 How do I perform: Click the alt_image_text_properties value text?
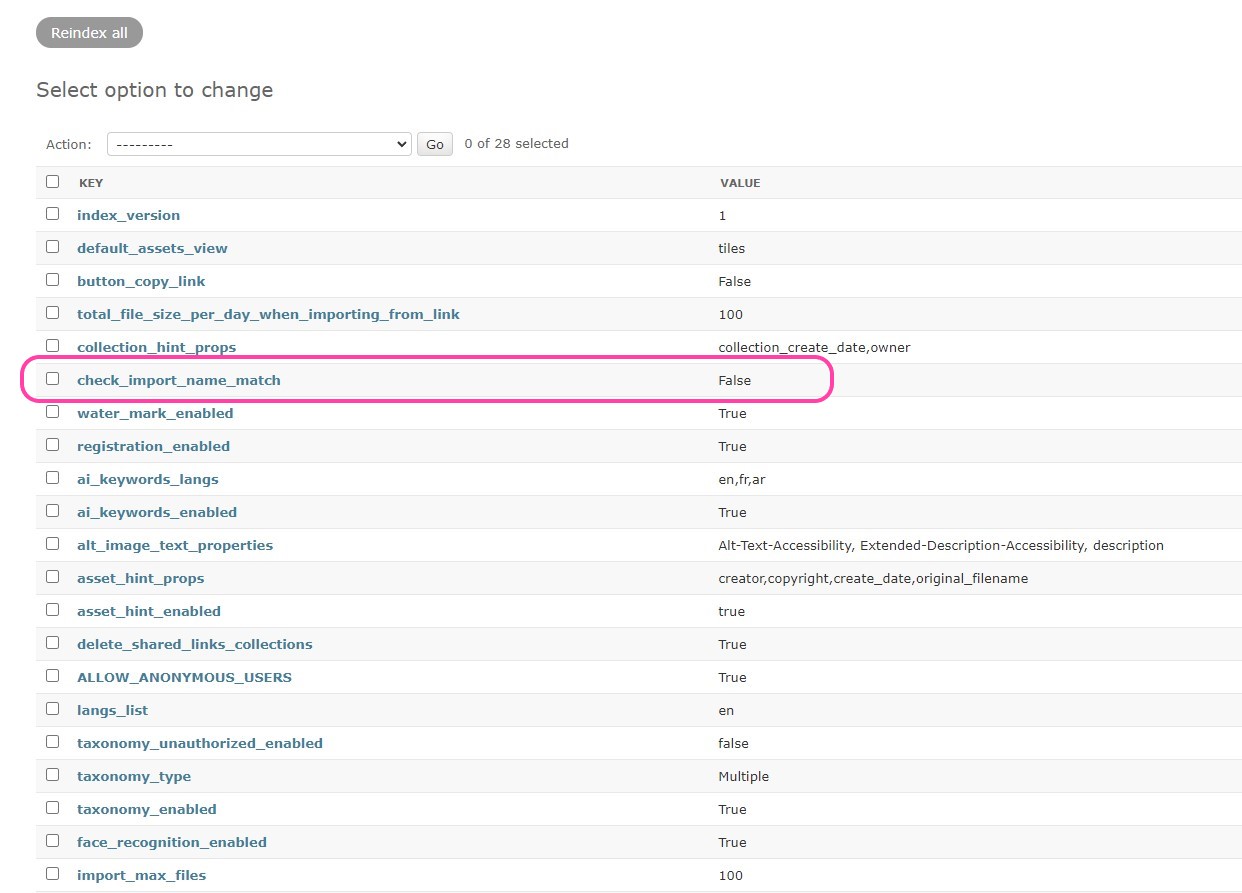coord(941,545)
